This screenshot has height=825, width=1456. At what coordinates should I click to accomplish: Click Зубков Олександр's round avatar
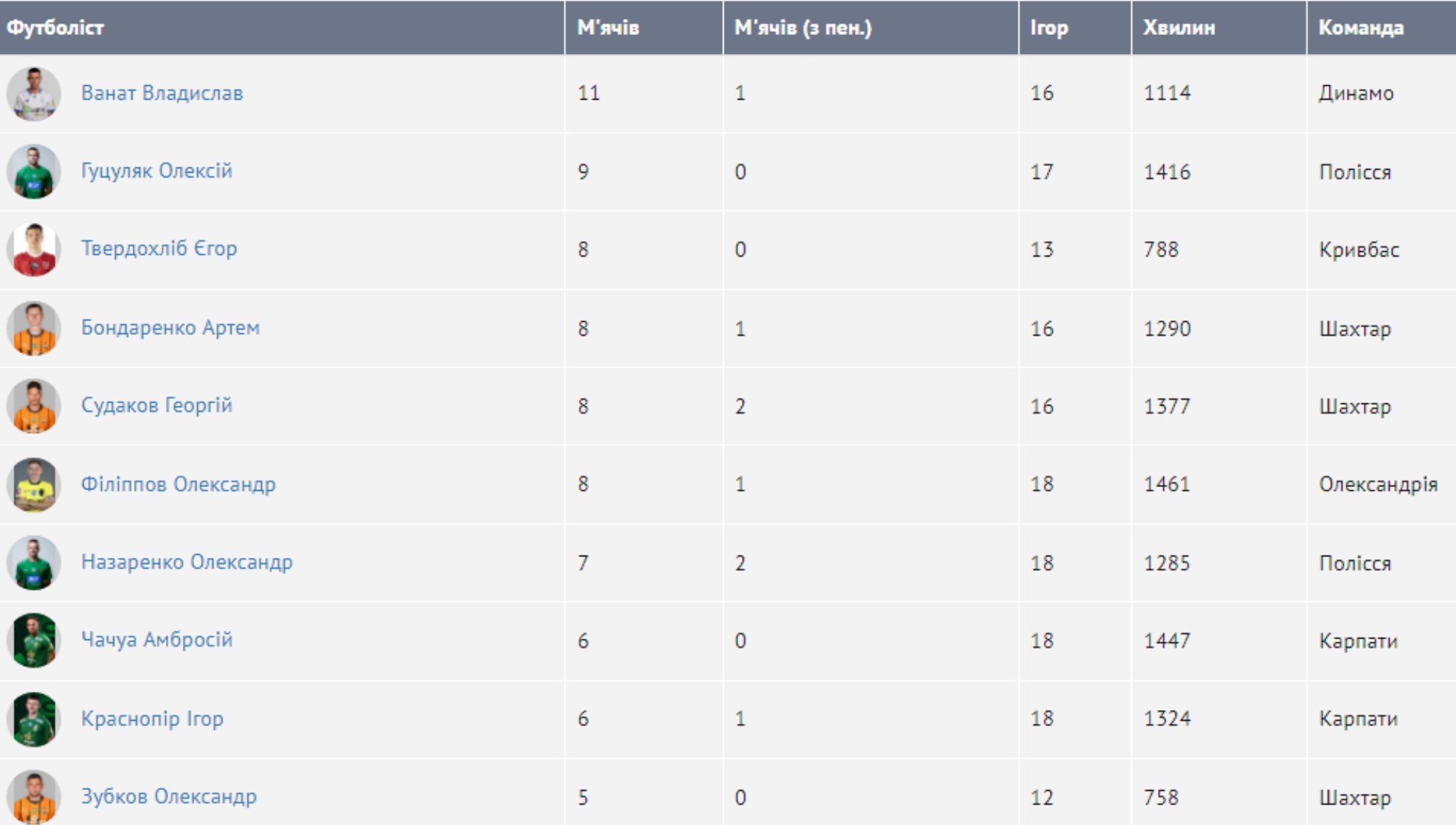[33, 797]
